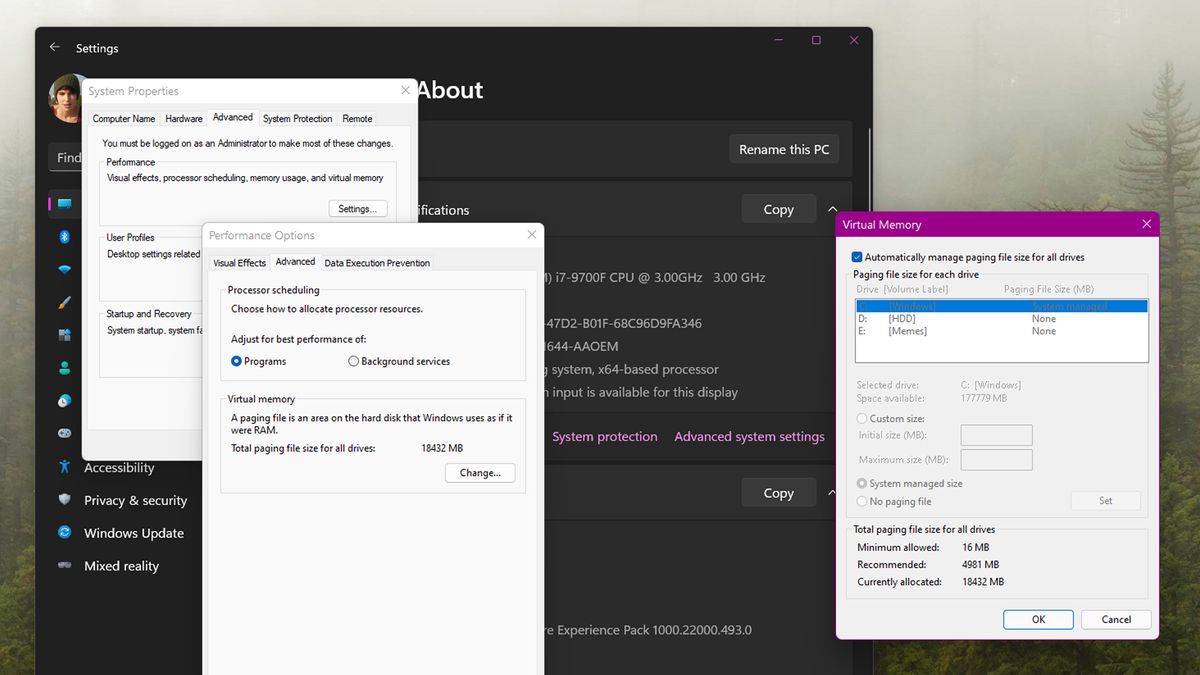Open Advanced system settings link

click(749, 436)
